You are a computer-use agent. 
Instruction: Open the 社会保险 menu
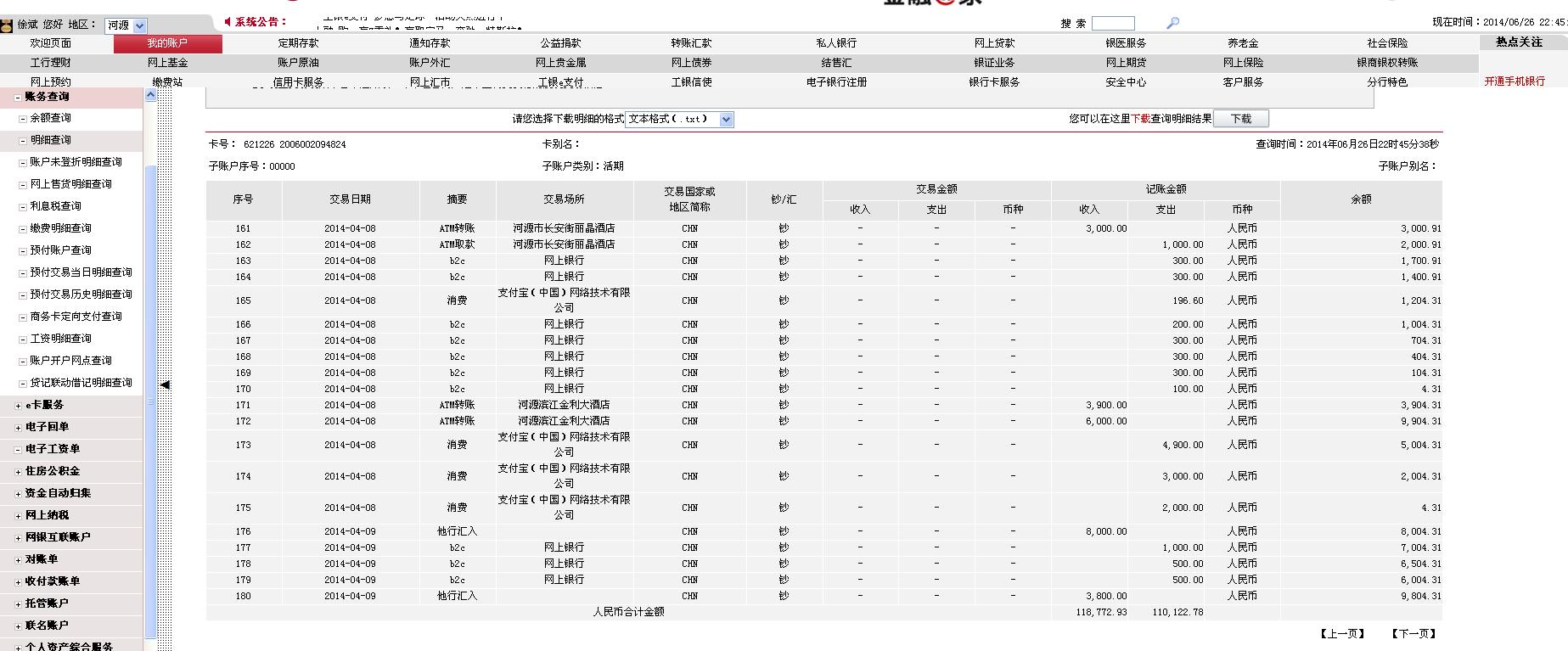point(1388,43)
